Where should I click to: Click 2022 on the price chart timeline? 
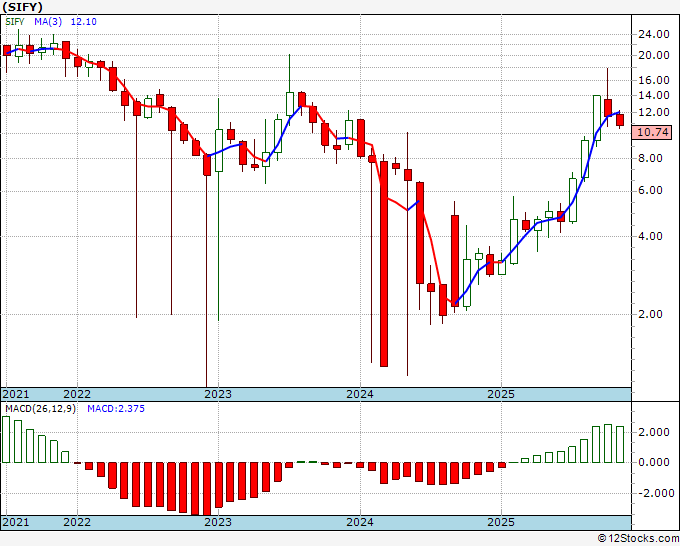tap(77, 394)
